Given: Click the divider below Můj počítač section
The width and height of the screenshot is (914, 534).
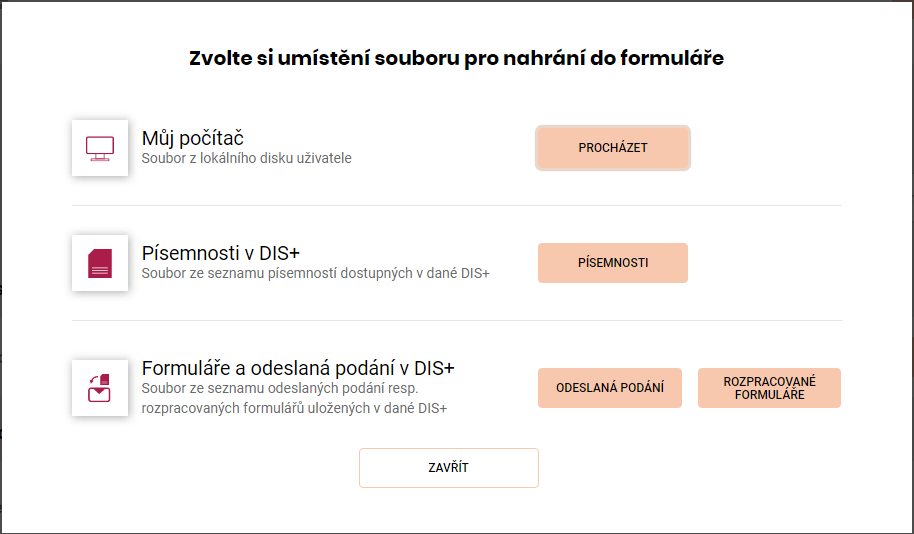Looking at the screenshot, I should coord(456,205).
